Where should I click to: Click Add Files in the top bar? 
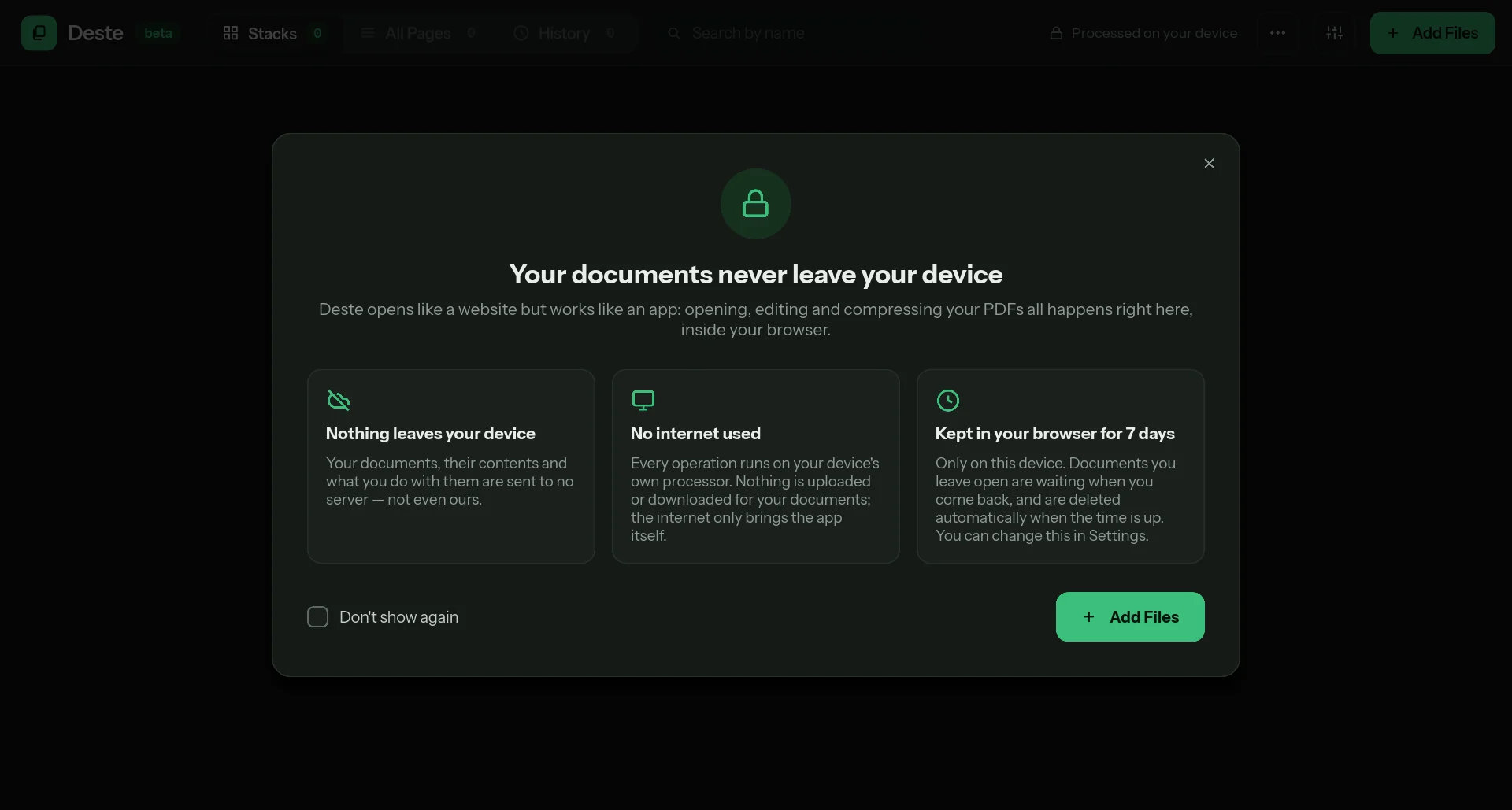click(x=1432, y=33)
